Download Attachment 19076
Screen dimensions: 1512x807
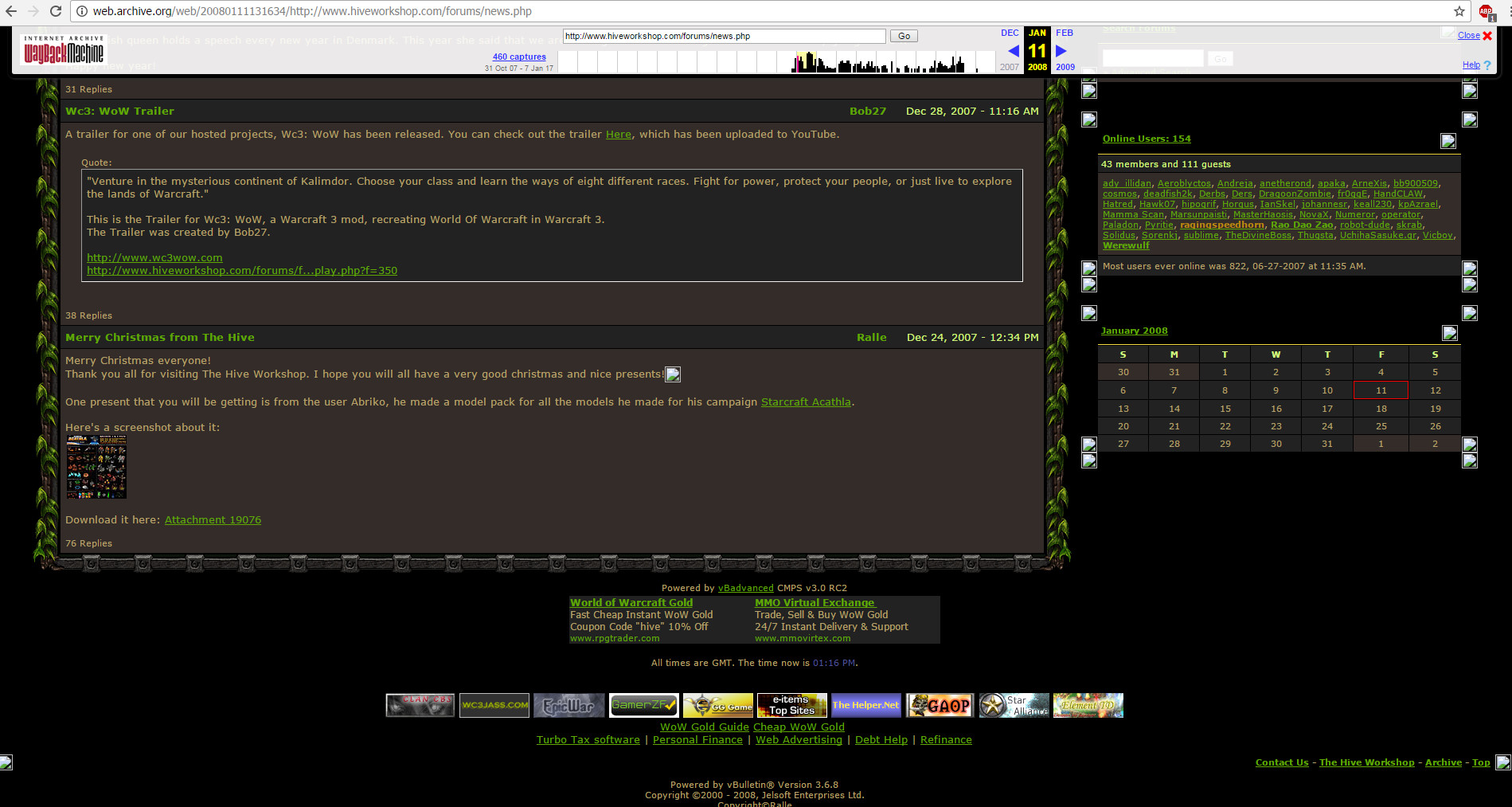[213, 520]
